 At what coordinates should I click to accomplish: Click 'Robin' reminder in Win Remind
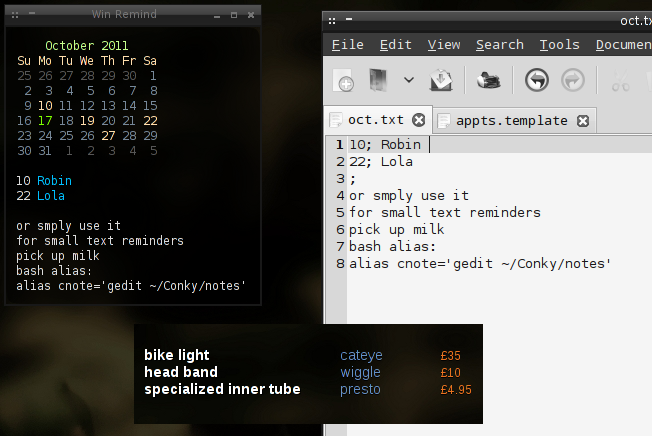point(54,181)
